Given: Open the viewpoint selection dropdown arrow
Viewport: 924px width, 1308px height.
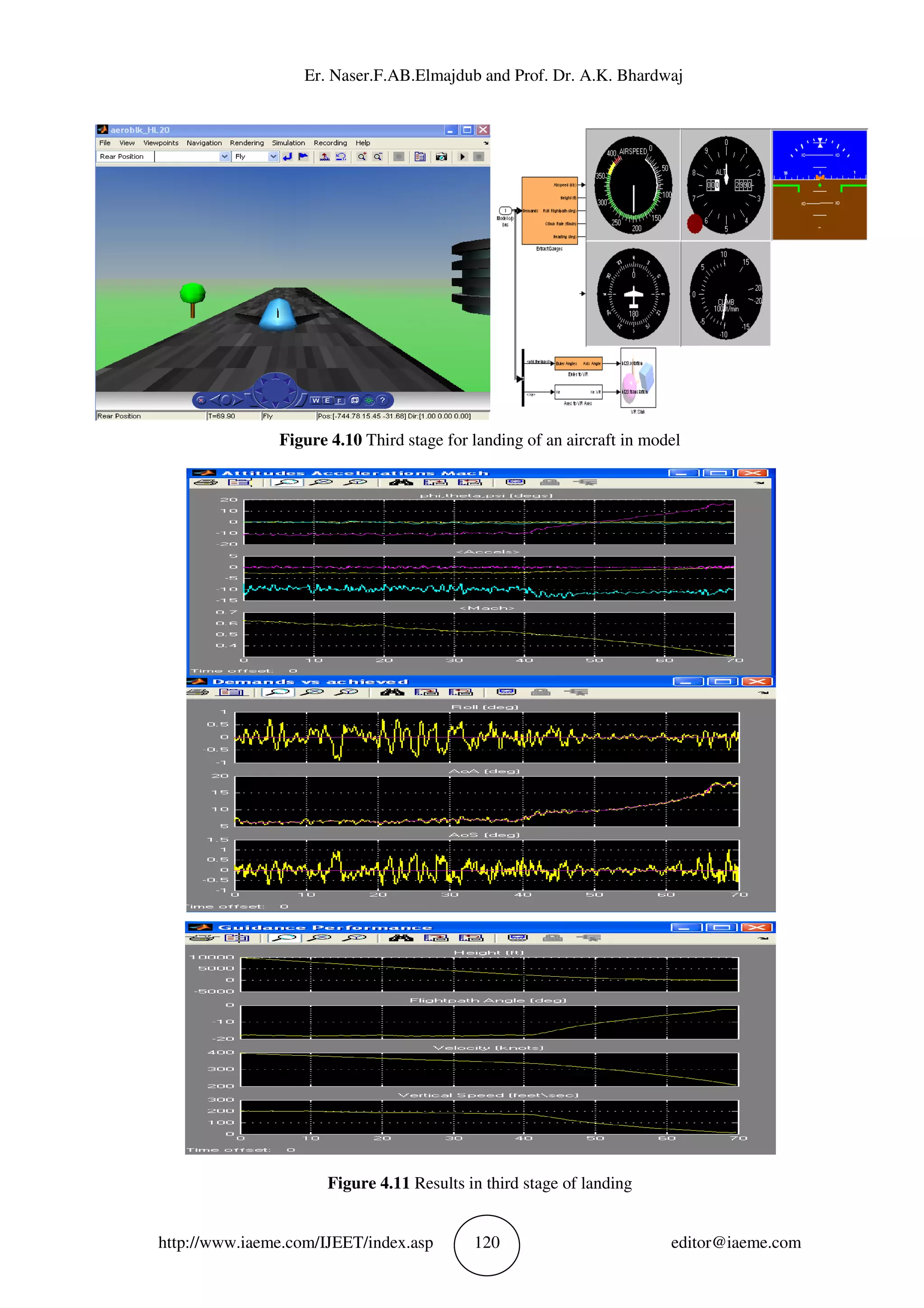Looking at the screenshot, I should pos(224,157).
